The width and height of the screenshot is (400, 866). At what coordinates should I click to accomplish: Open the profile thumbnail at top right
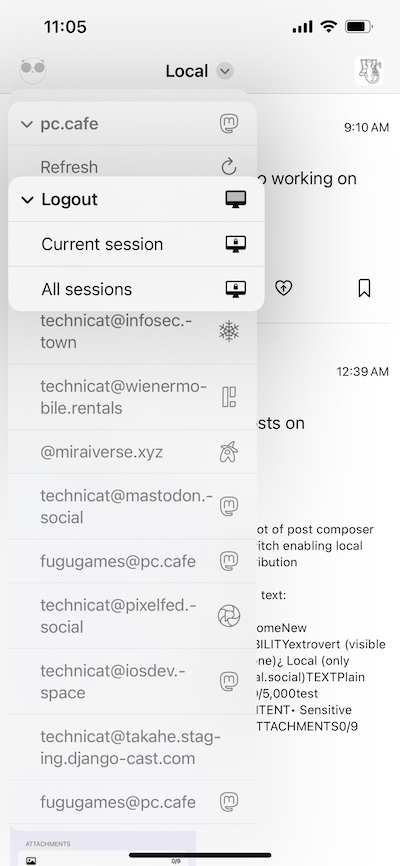pos(369,71)
